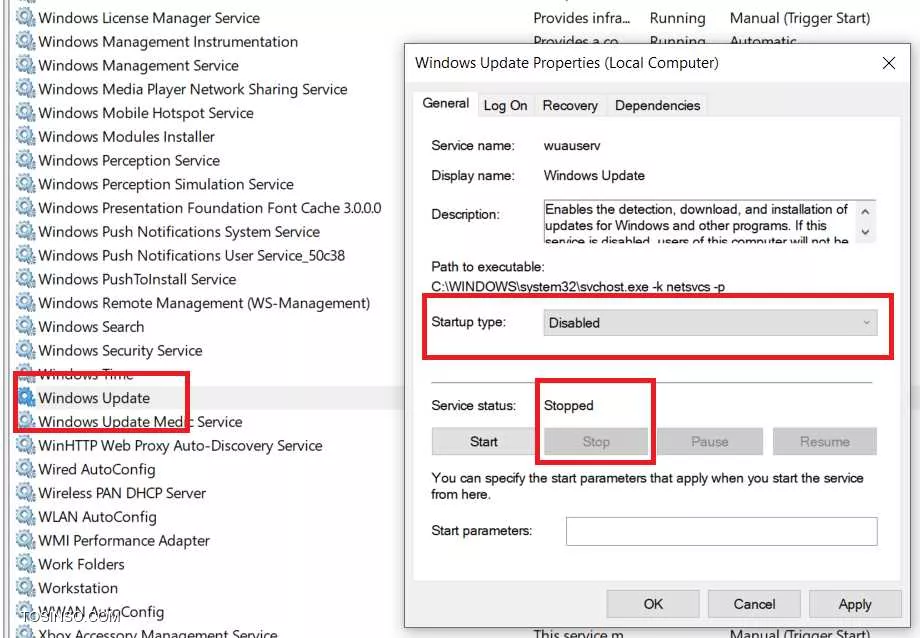The height and width of the screenshot is (638, 920).
Task: Open the Startup type dropdown
Action: (x=710, y=323)
